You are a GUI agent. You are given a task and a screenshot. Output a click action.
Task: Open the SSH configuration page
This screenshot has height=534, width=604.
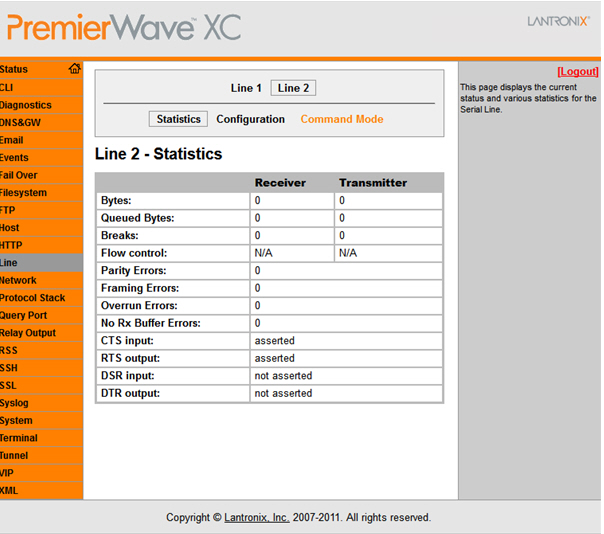pyautogui.click(x=10, y=368)
